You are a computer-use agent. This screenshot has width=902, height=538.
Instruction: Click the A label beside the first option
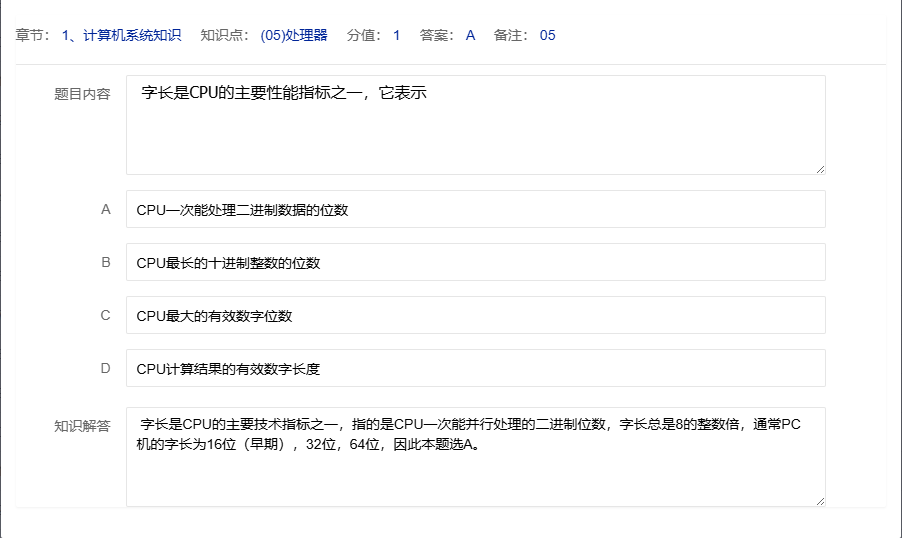coord(105,210)
